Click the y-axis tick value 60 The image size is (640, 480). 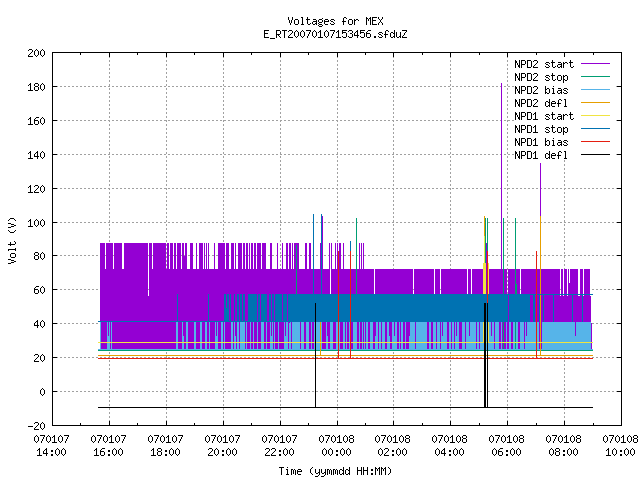pyautogui.click(x=40, y=290)
